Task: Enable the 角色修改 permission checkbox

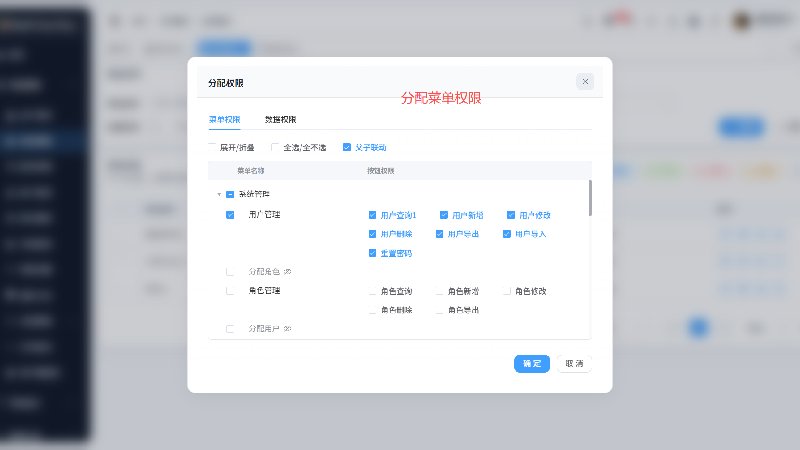Action: pos(507,291)
